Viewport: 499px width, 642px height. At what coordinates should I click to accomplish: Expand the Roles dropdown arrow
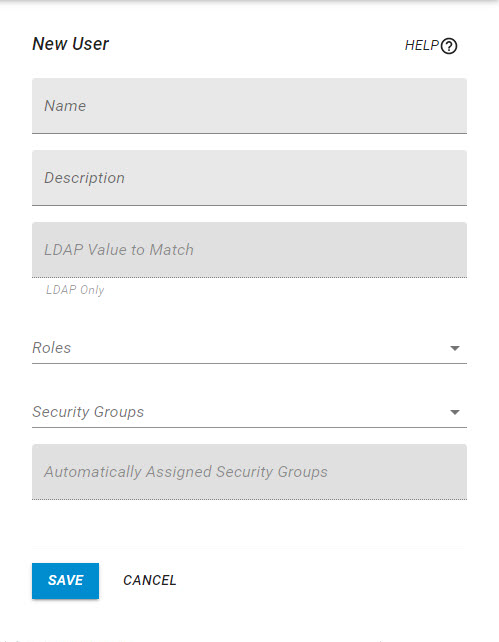tap(455, 348)
